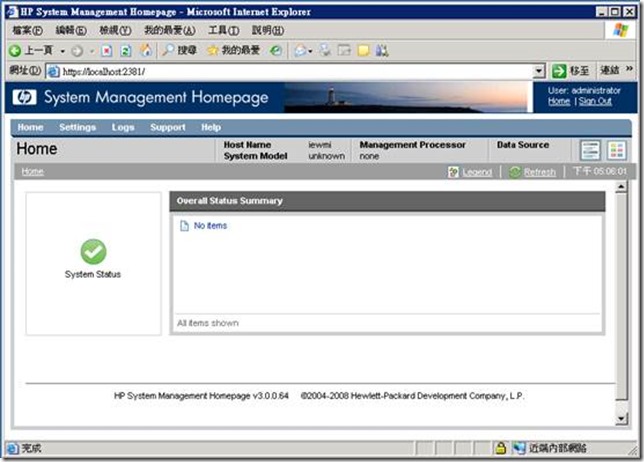Click the green Refresh icon in the page bar
Image resolution: width=644 pixels, height=462 pixels.
coord(515,172)
